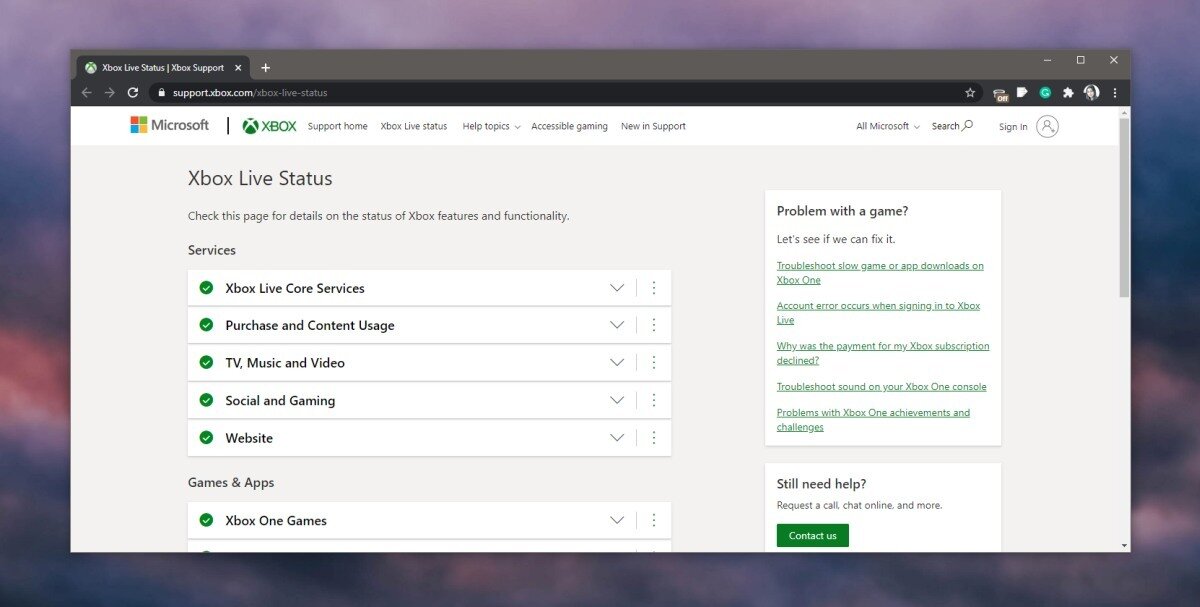Screen dimensions: 1200x607
Task: Switch to the Xbox Live Status browser tab
Action: [x=160, y=67]
